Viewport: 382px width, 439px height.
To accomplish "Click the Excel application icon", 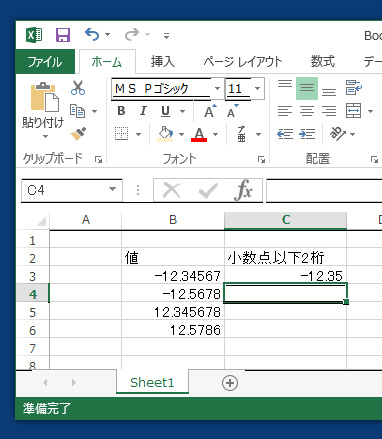I will pos(34,35).
